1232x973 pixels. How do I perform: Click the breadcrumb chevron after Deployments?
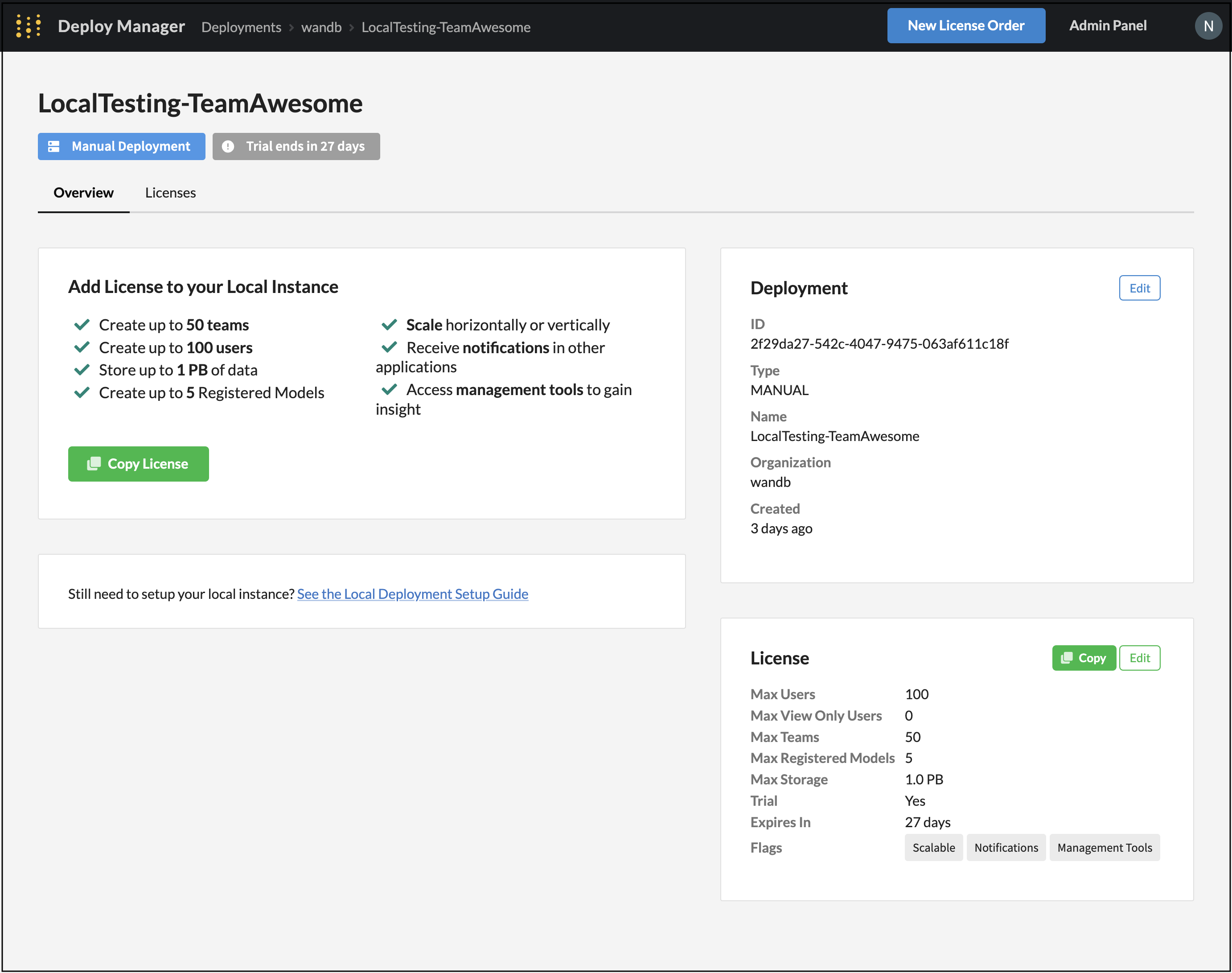[x=292, y=27]
